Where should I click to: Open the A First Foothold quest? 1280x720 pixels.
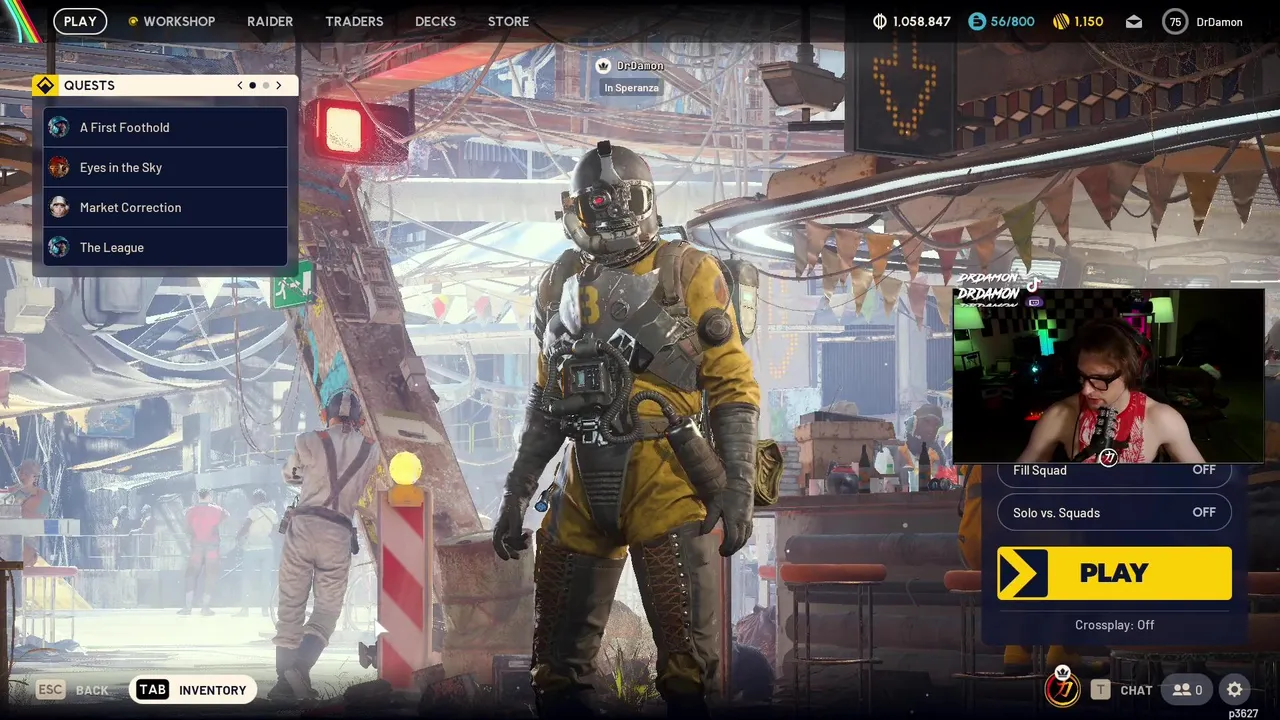click(x=166, y=127)
